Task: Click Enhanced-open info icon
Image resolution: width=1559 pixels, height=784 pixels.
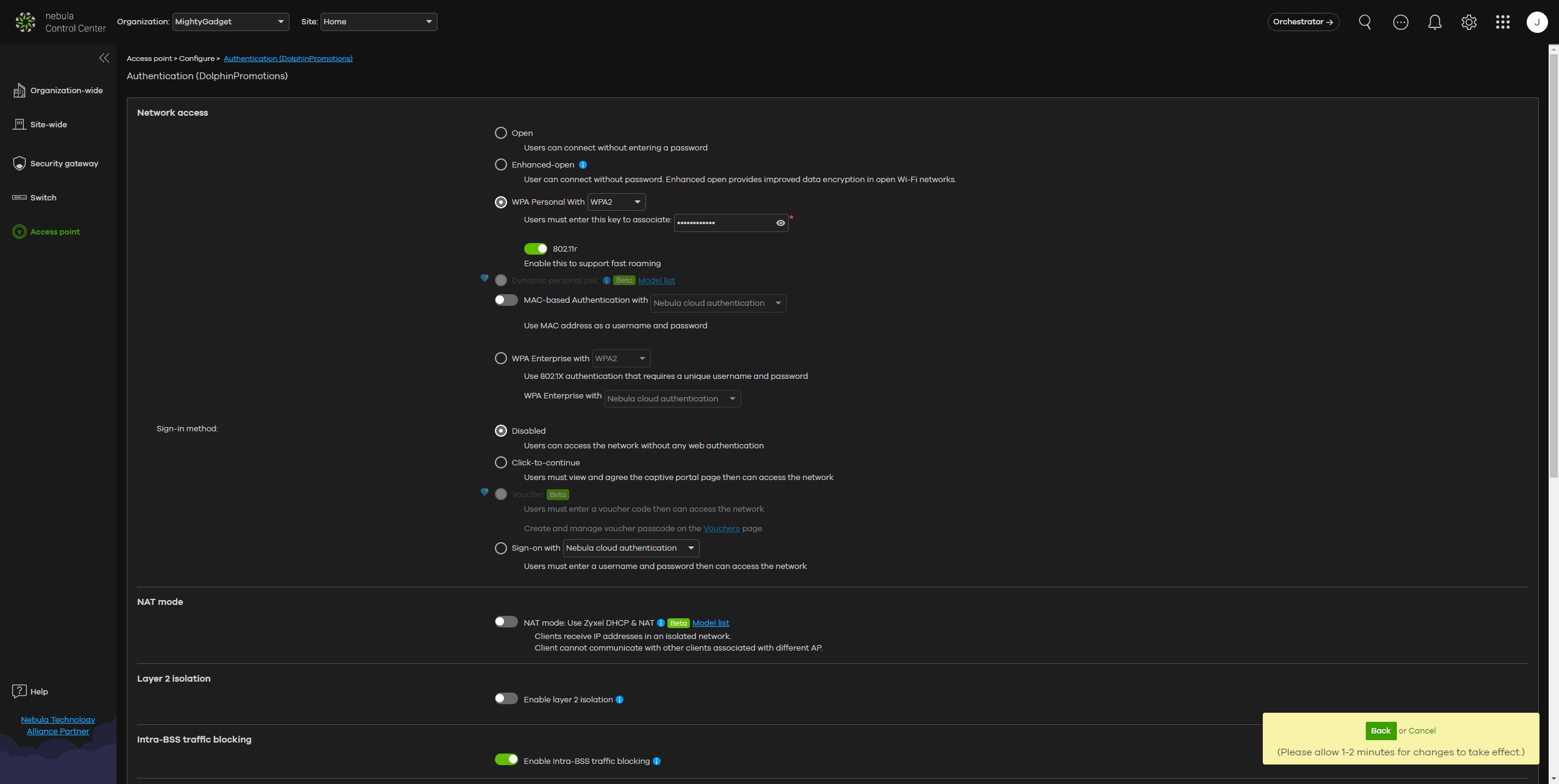Action: [583, 165]
